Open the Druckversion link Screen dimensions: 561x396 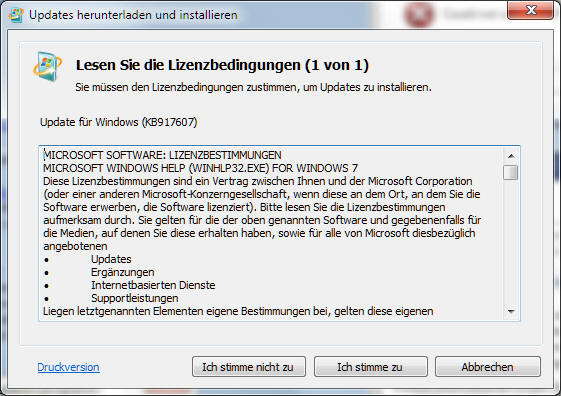click(68, 367)
